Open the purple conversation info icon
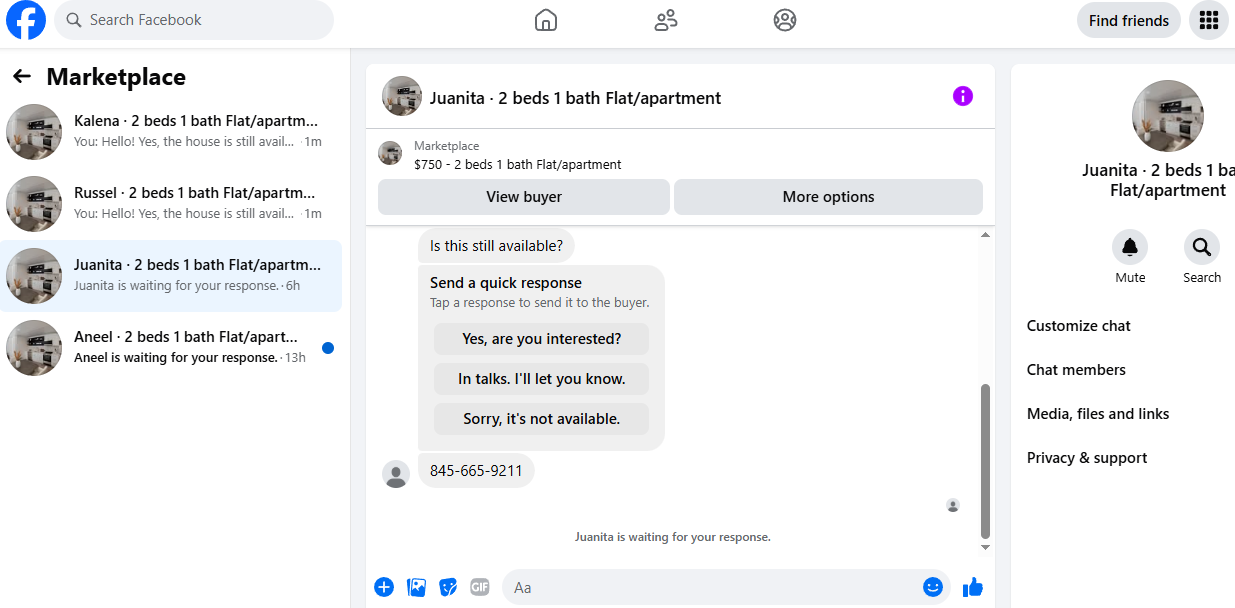The height and width of the screenshot is (608, 1235). coord(963,96)
